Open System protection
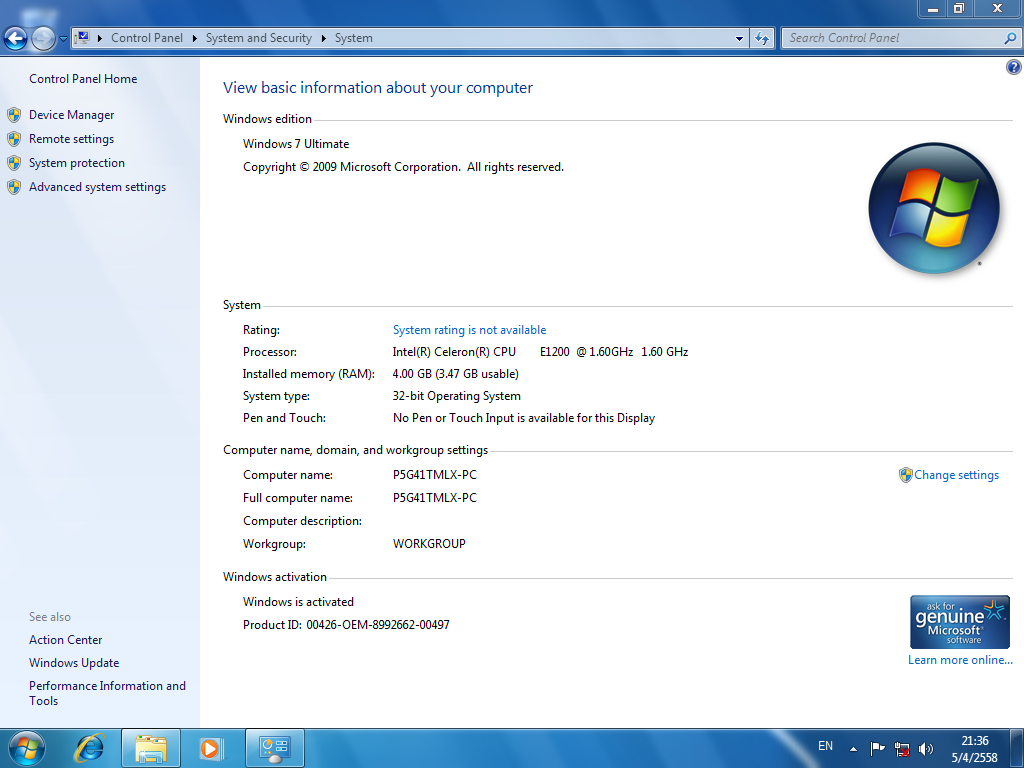The width and height of the screenshot is (1024, 768). coord(76,163)
